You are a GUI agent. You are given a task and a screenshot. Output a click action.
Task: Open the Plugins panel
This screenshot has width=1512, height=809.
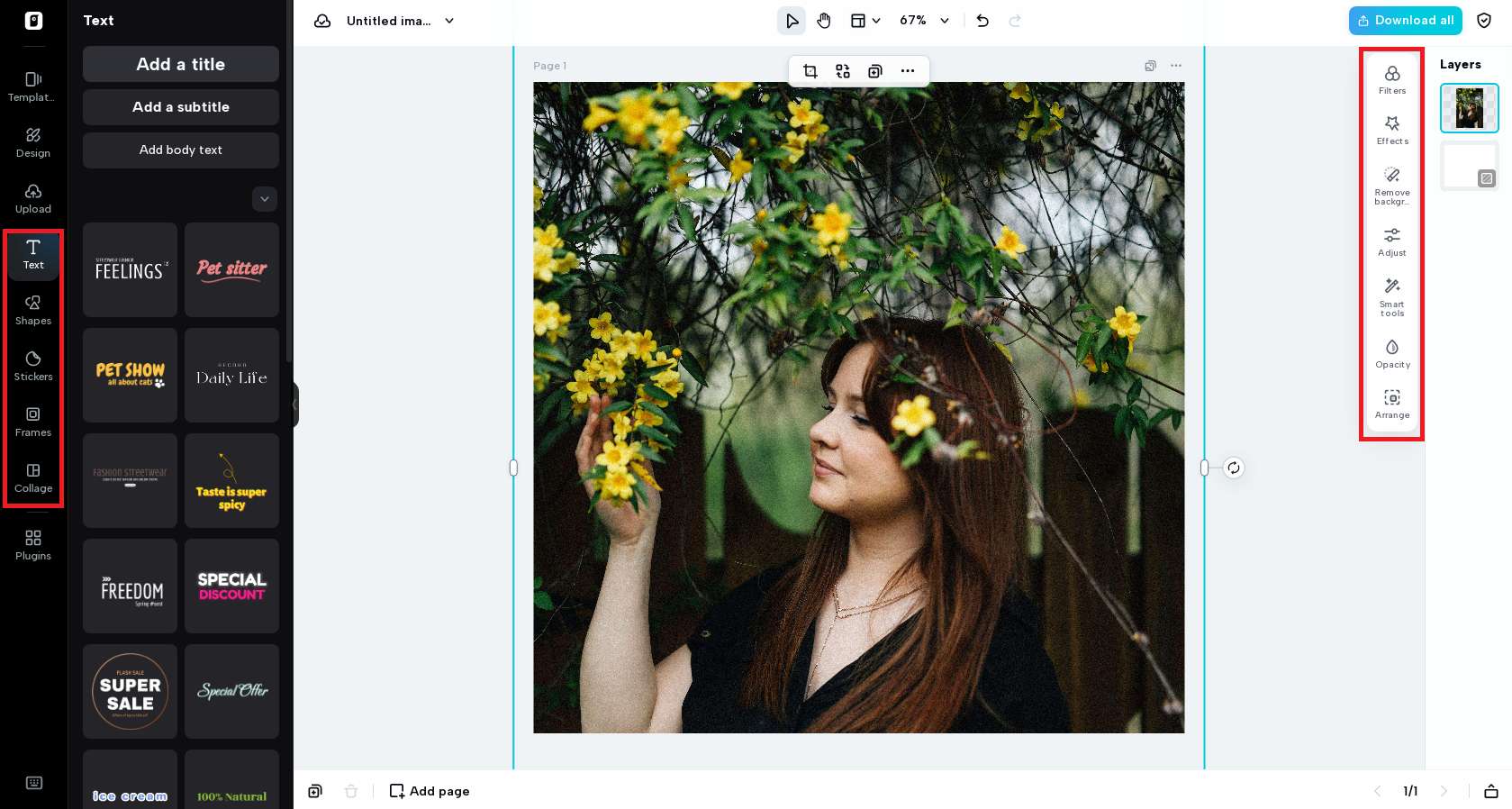[33, 545]
